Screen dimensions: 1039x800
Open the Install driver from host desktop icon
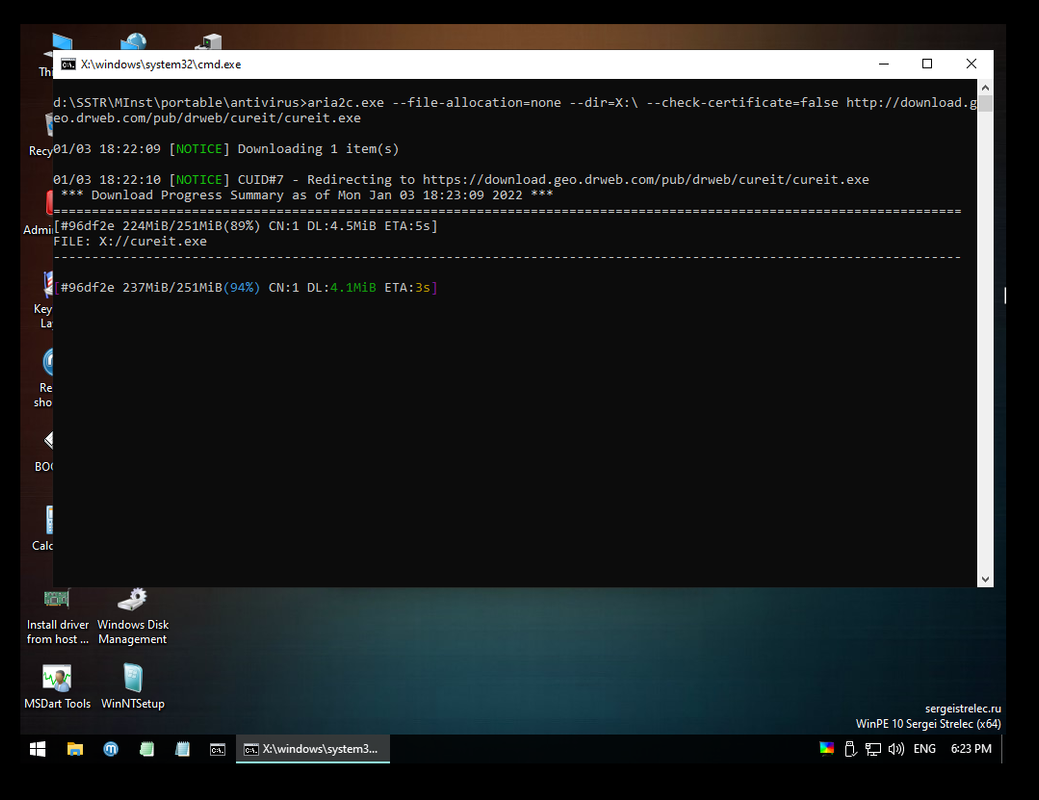click(x=57, y=616)
